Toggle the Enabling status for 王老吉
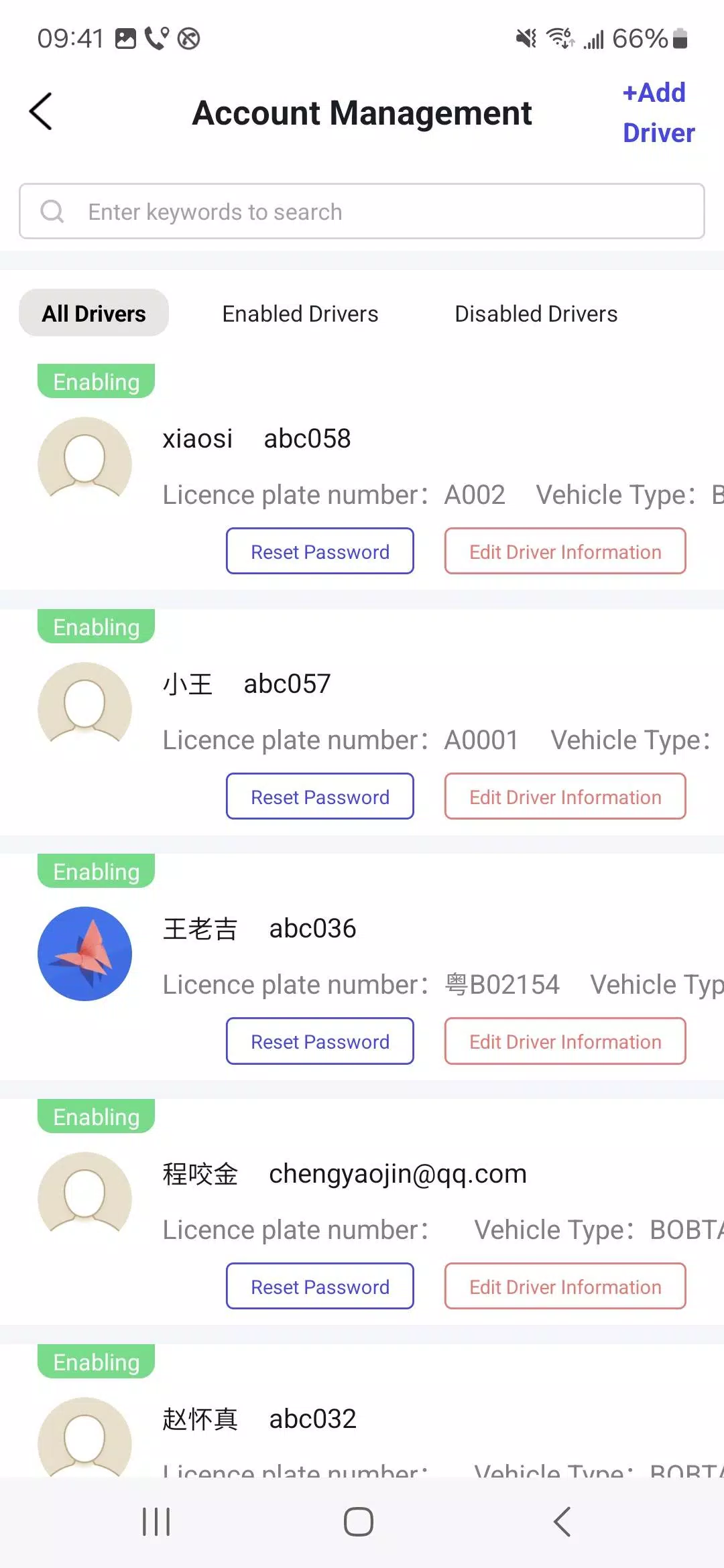 pos(95,871)
